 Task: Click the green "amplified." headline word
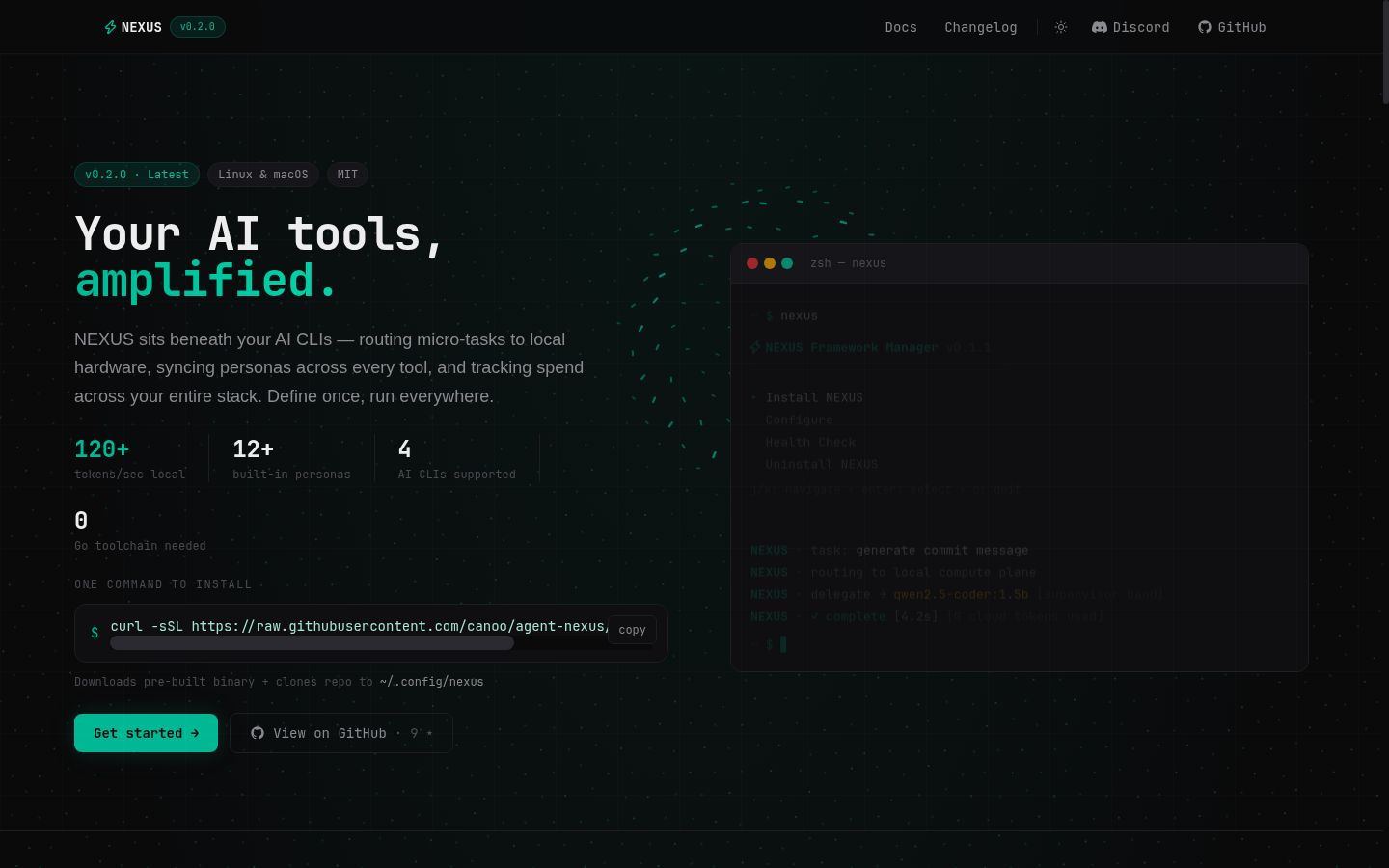pos(206,281)
